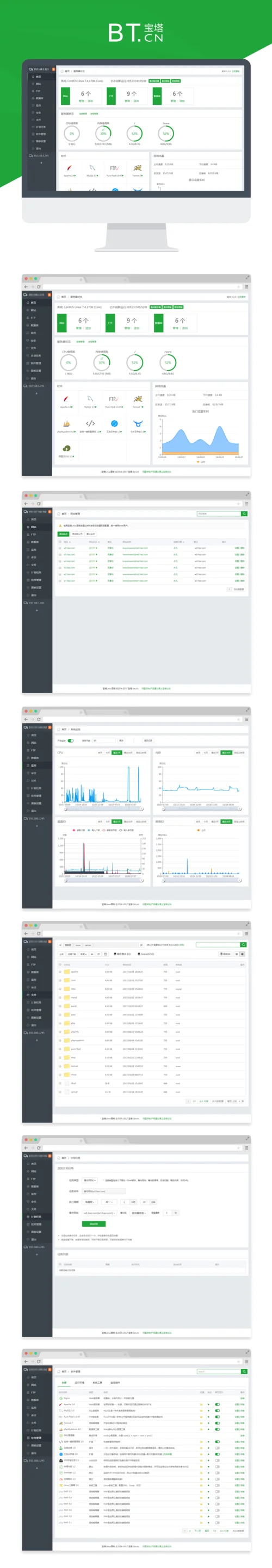Click the browser reload icon in file manager window

(x=39, y=933)
